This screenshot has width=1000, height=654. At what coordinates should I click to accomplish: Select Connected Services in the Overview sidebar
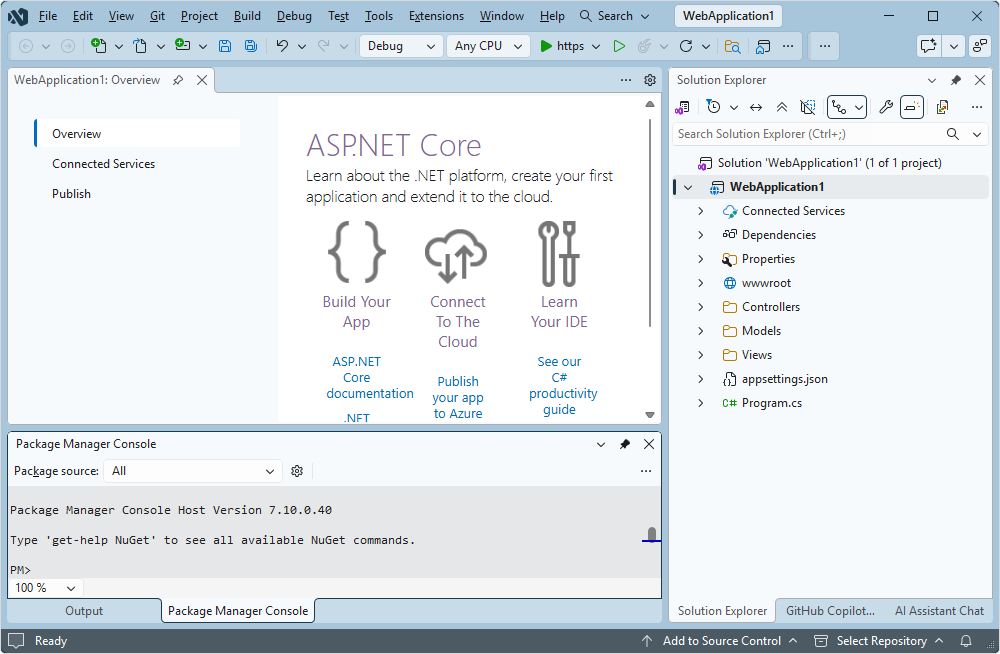(103, 164)
